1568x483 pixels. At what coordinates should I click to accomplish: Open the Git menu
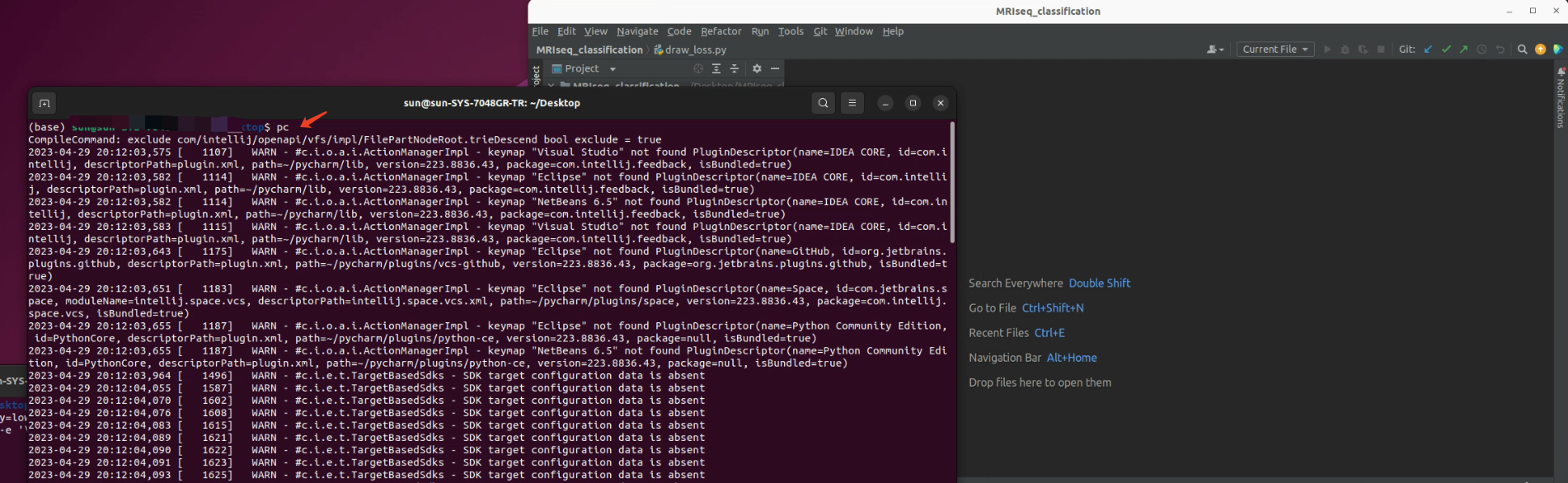point(820,31)
